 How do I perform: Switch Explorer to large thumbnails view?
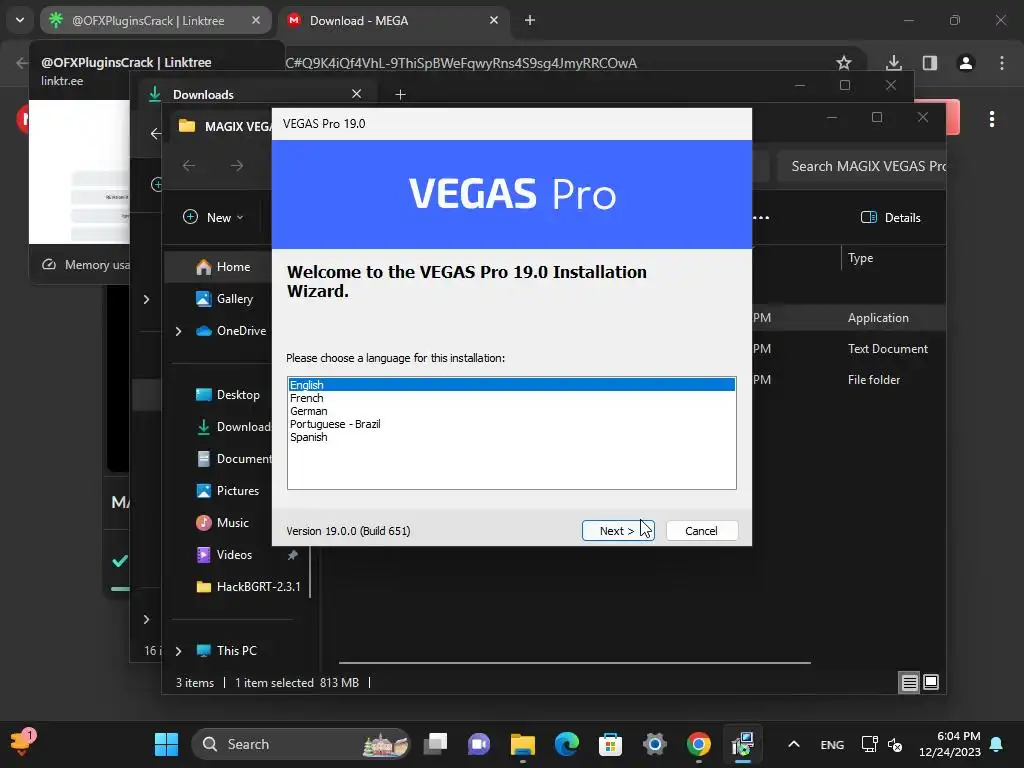click(931, 682)
